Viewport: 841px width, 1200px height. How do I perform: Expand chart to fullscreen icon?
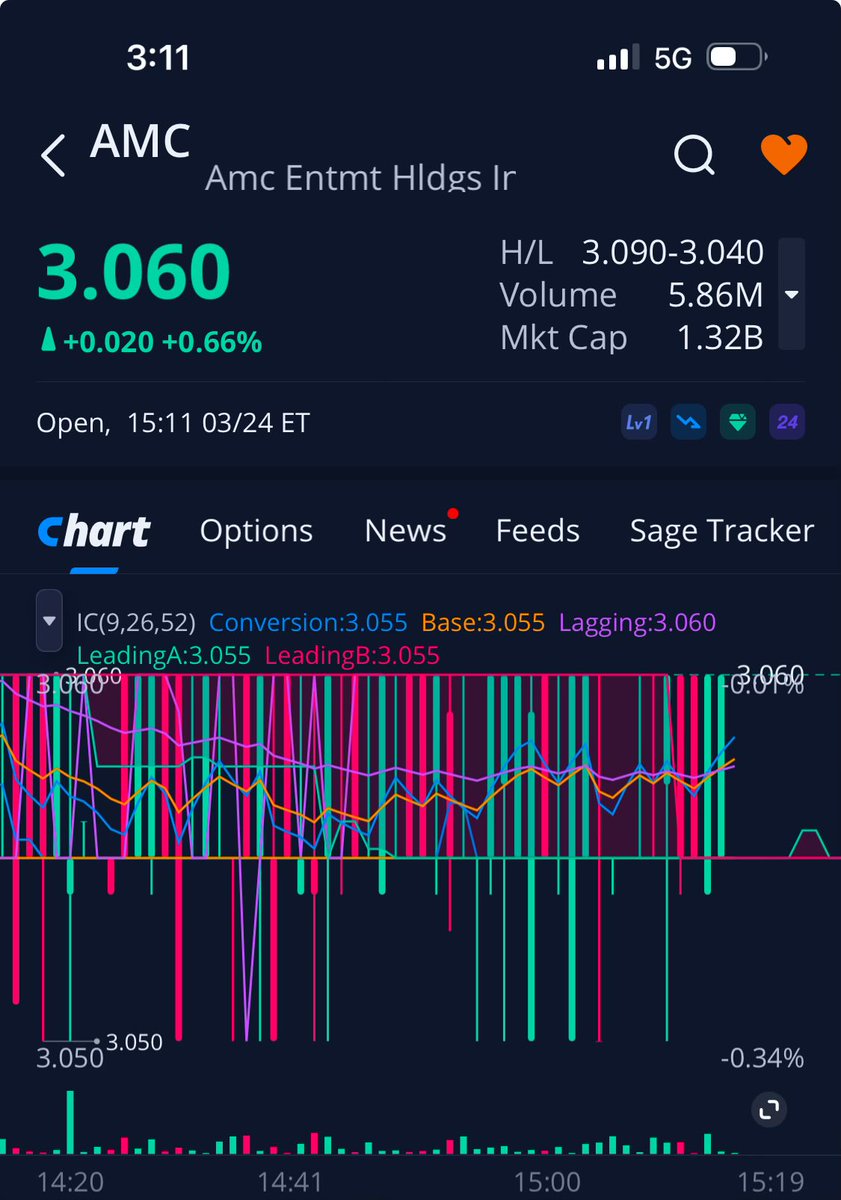pos(769,1108)
